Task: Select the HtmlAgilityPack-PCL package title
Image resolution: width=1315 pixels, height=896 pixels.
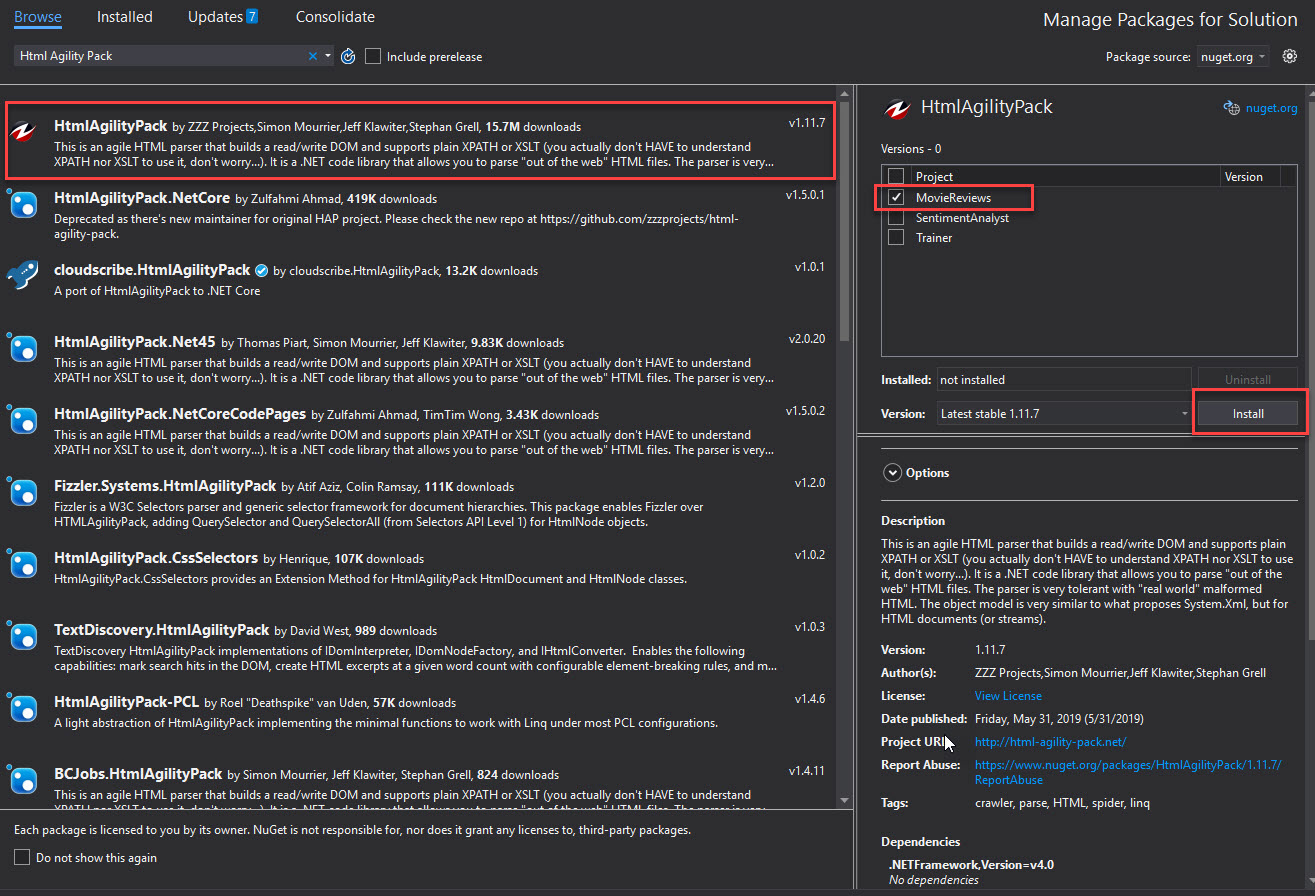Action: (x=127, y=702)
